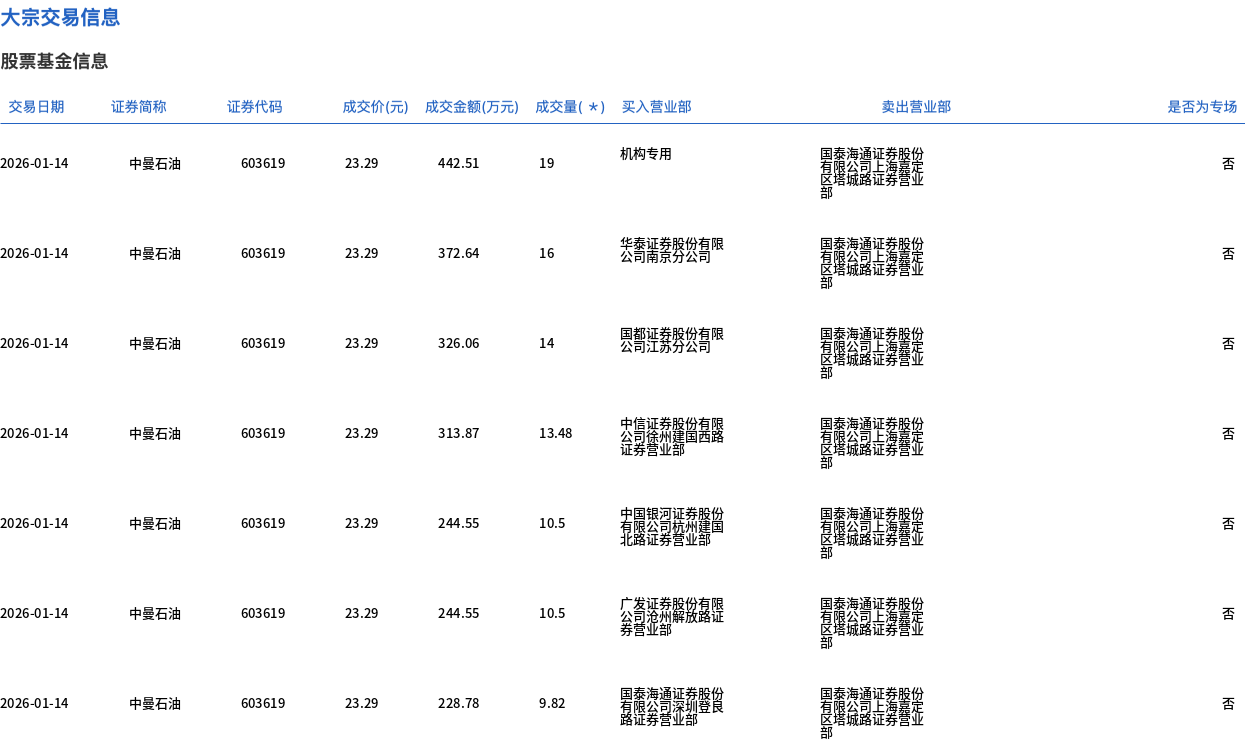Viewport: 1245px width, 754px height.
Task: Click the volume value 19
Action: click(547, 163)
